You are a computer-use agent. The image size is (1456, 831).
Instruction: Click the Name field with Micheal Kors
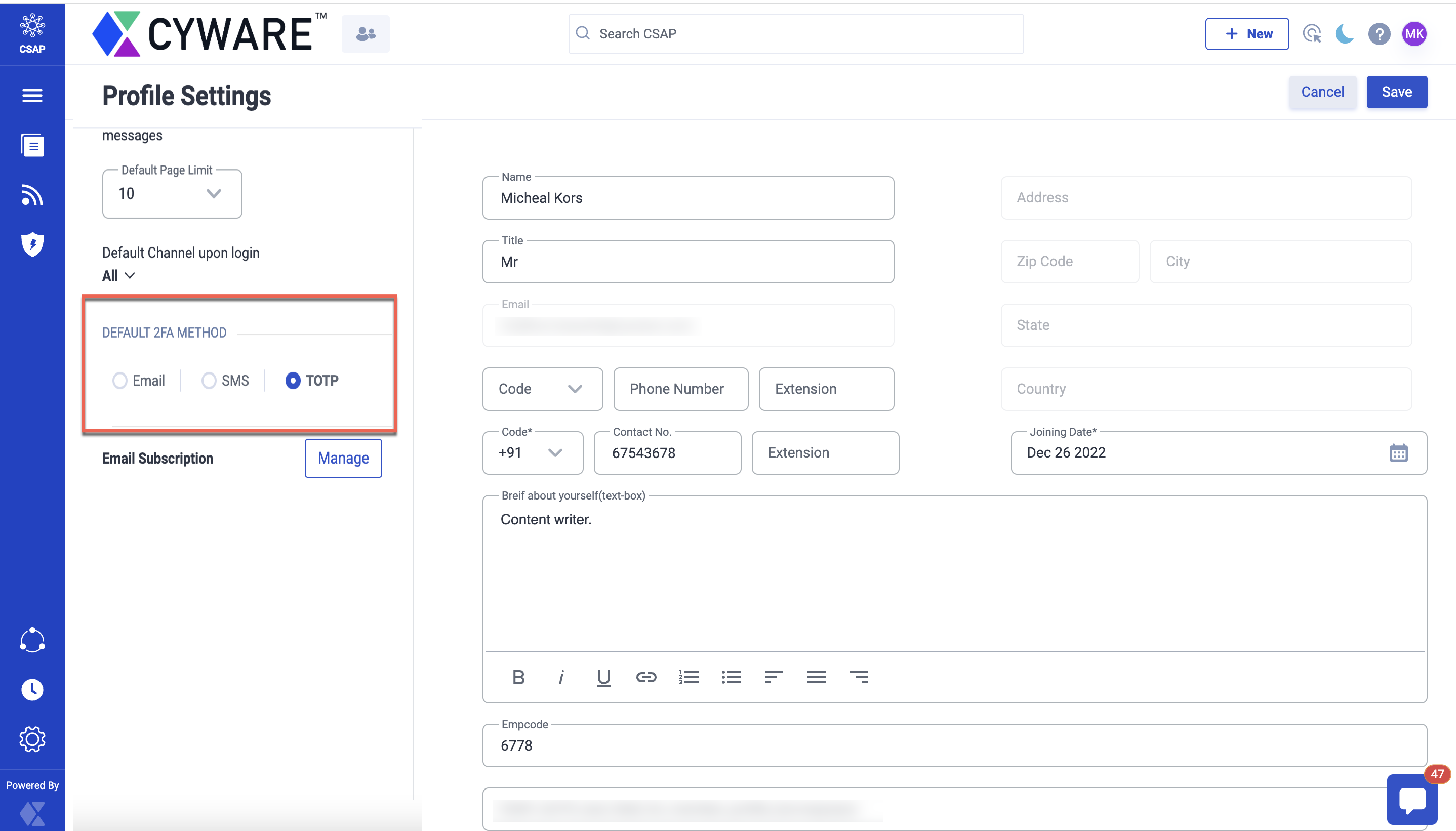688,197
